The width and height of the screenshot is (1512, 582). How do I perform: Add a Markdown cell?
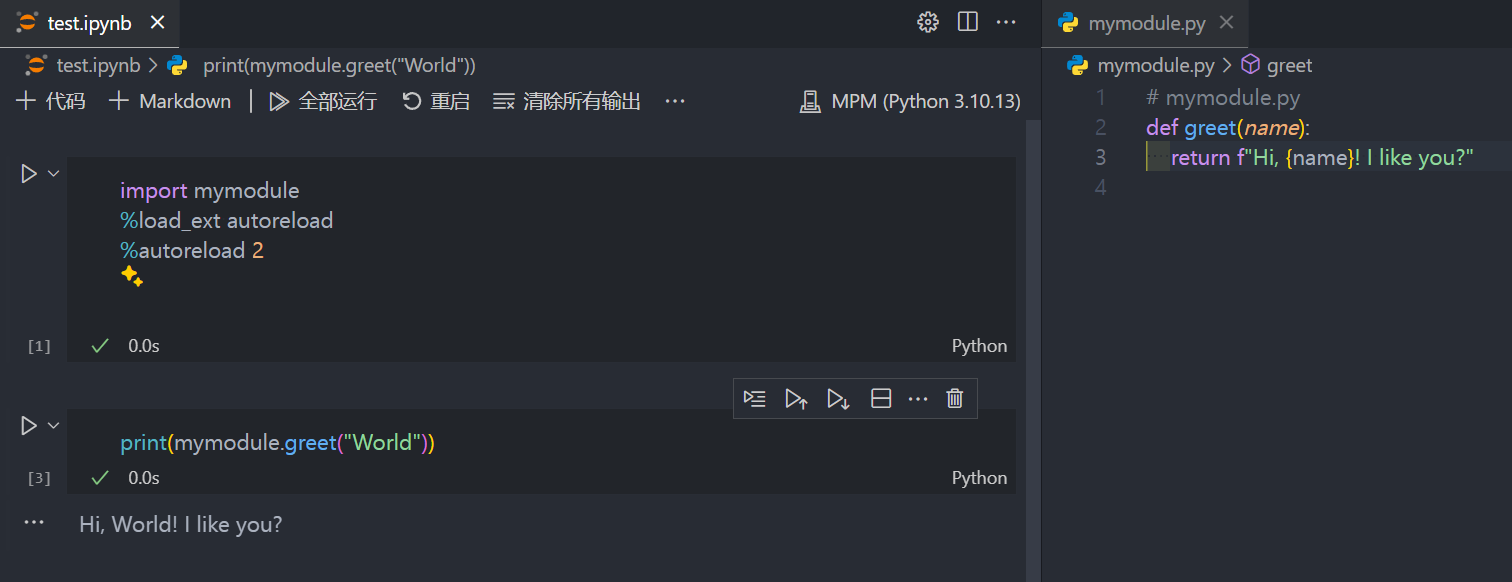coord(169,100)
